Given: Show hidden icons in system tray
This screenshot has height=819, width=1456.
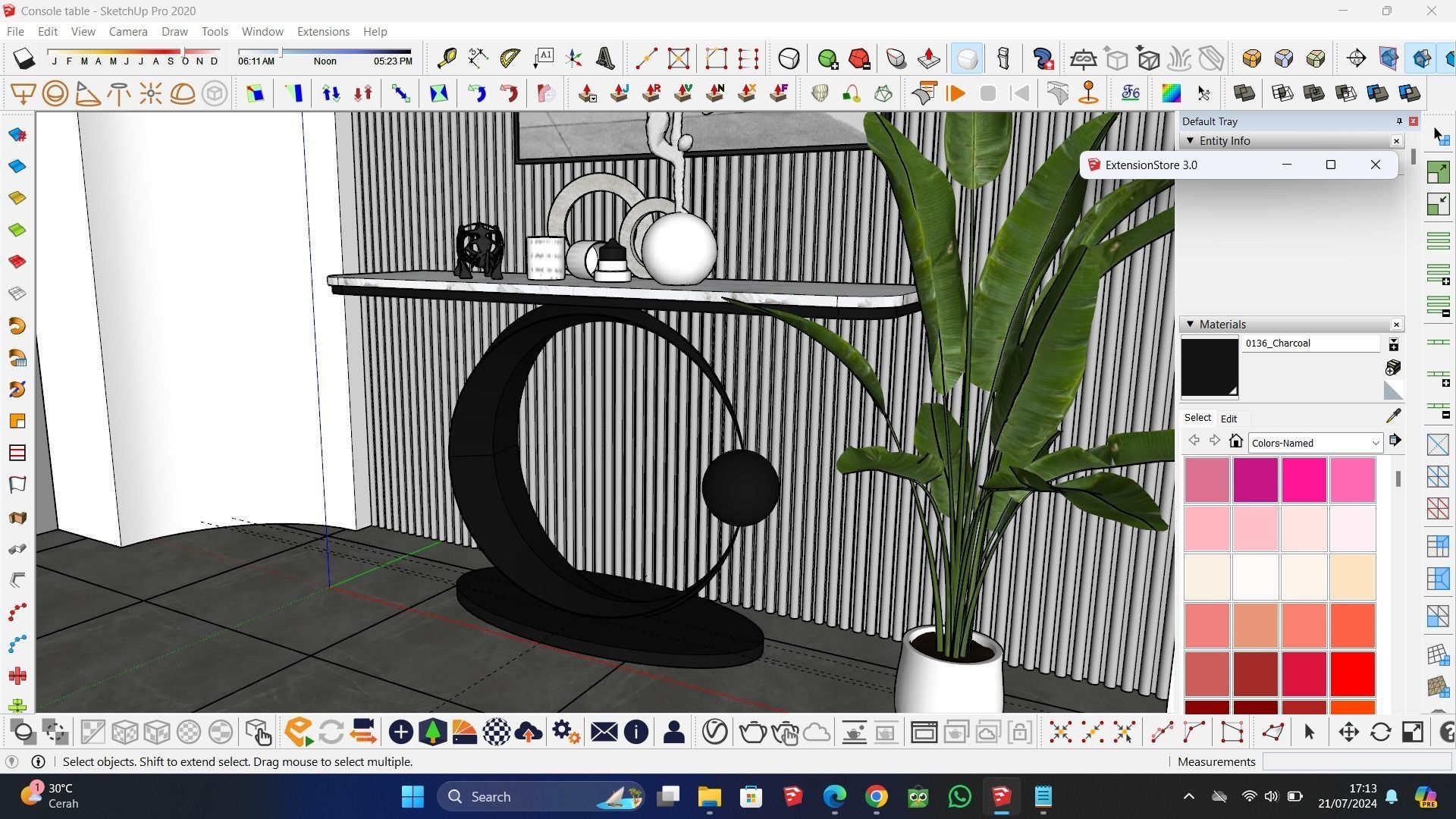Looking at the screenshot, I should coord(1188,796).
